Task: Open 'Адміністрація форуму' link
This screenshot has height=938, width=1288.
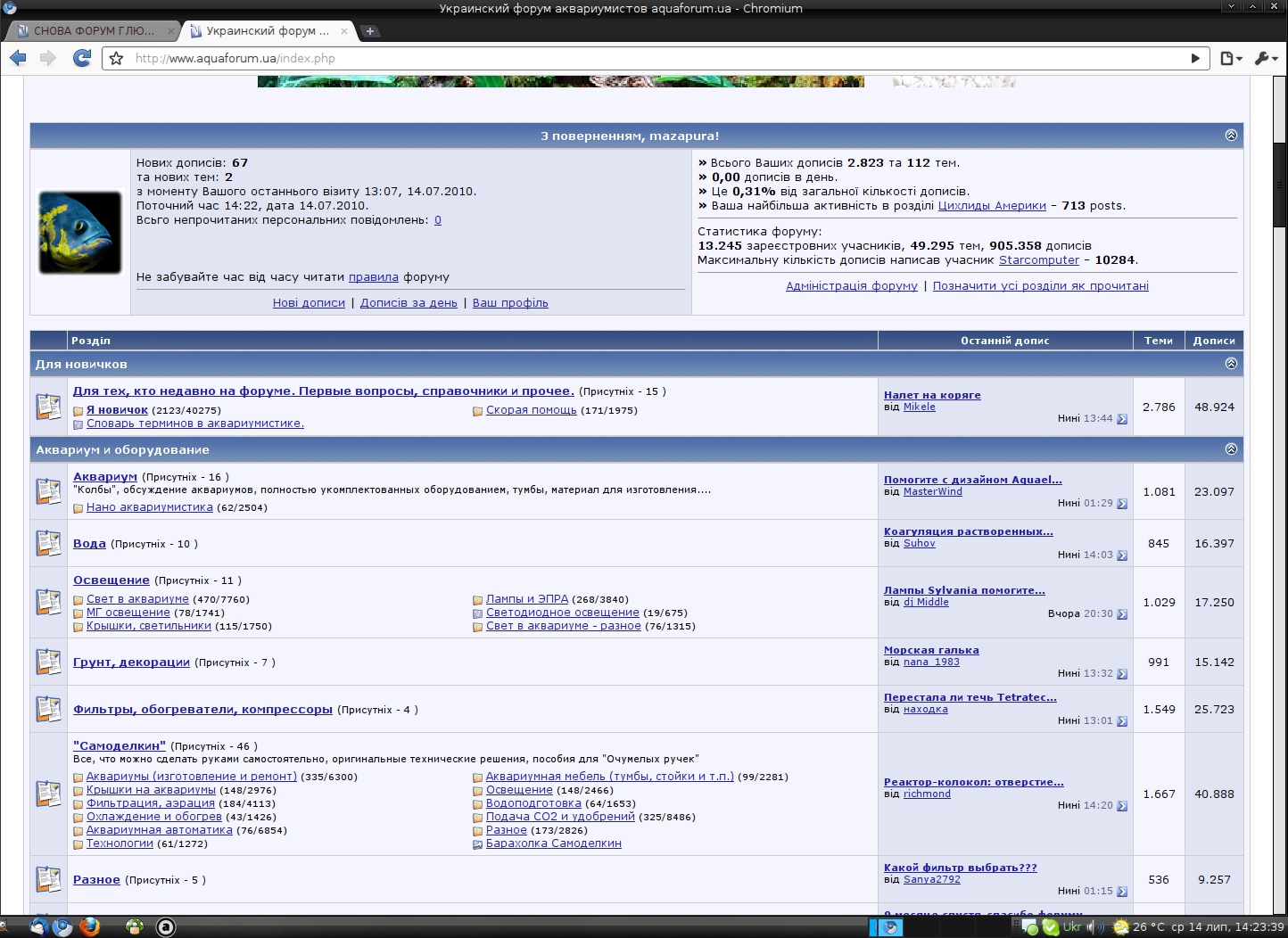Action: pos(851,286)
